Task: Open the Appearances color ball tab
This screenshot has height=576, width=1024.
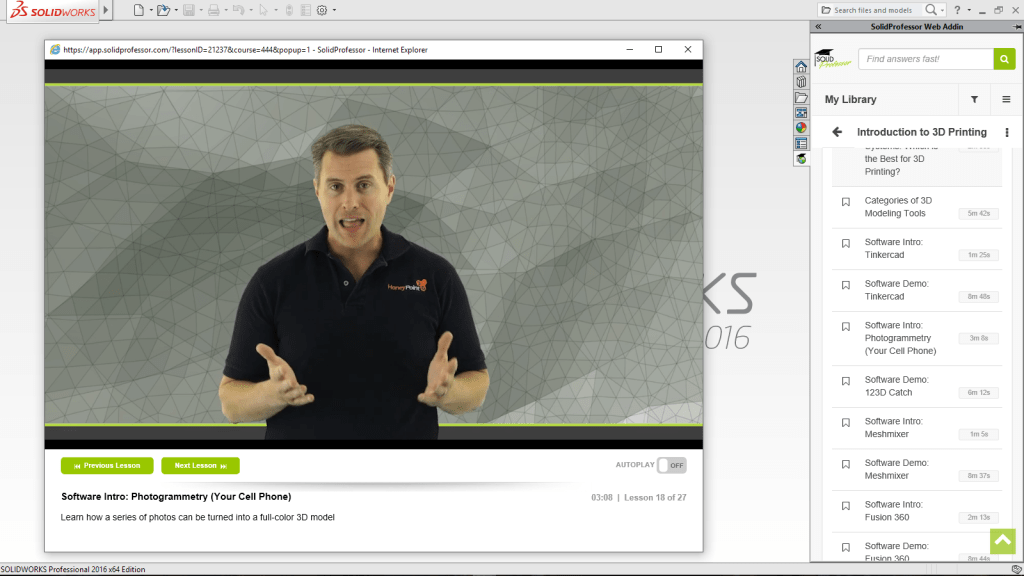Action: [x=801, y=128]
